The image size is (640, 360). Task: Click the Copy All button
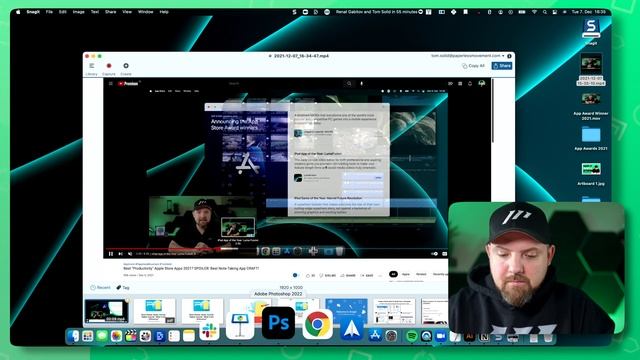pyautogui.click(x=473, y=66)
